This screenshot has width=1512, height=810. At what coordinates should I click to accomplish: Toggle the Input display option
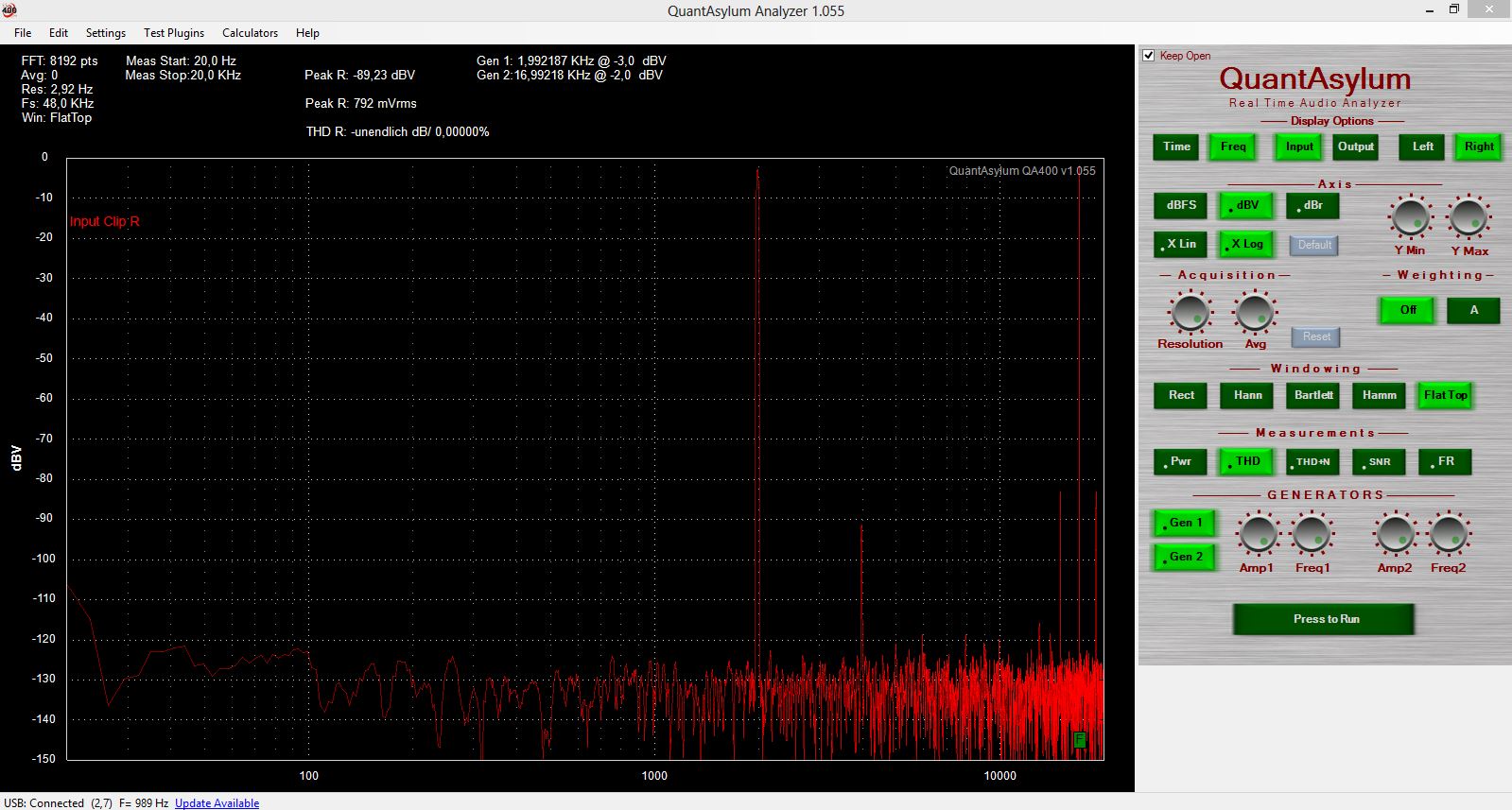1299,146
